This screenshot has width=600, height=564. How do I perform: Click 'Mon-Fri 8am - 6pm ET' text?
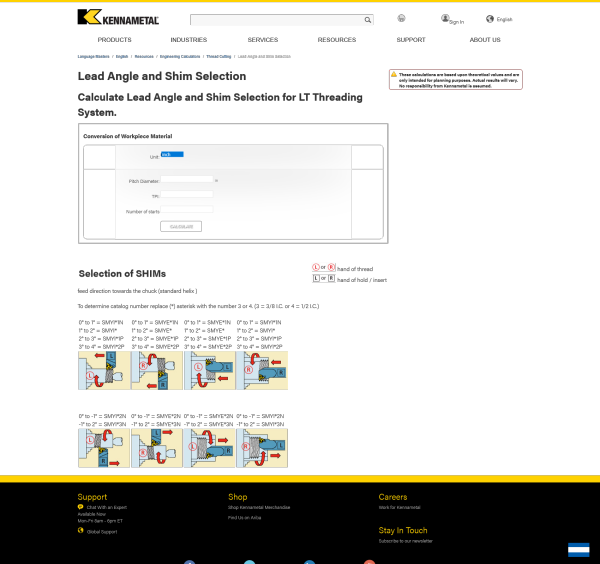point(100,521)
